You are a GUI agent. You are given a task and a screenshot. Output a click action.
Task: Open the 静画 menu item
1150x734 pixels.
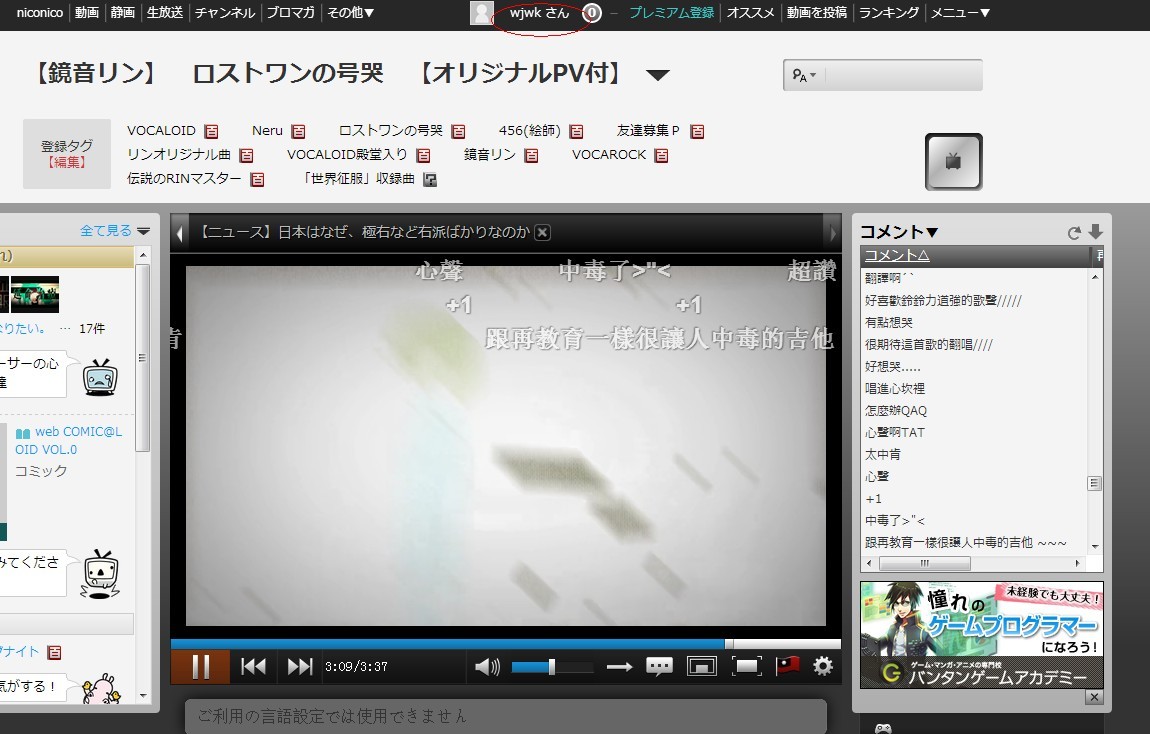[x=122, y=12]
